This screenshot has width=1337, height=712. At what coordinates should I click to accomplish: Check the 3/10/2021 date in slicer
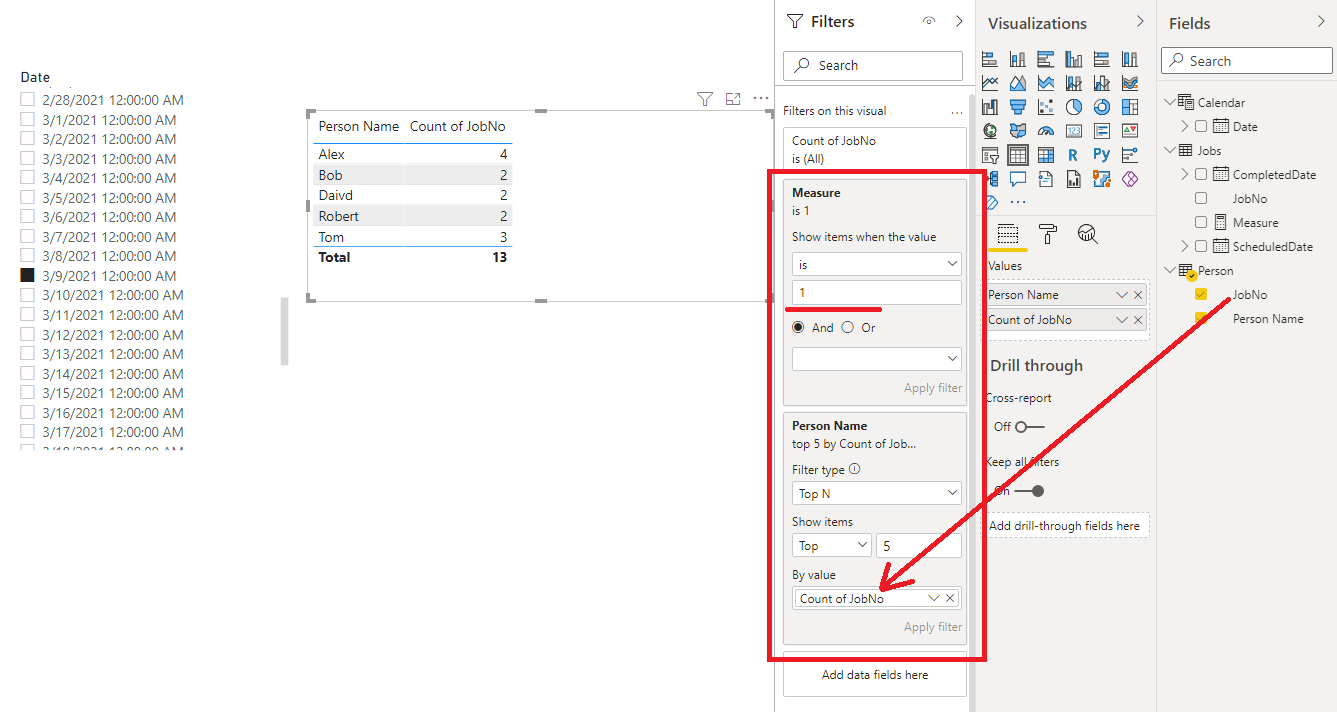[28, 295]
